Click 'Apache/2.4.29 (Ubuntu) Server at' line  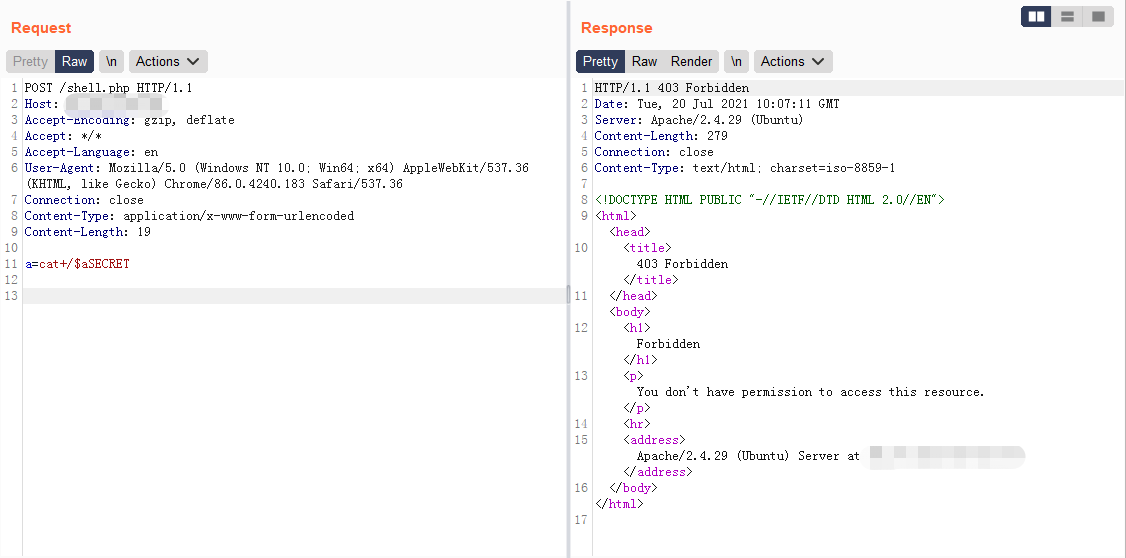tap(748, 456)
